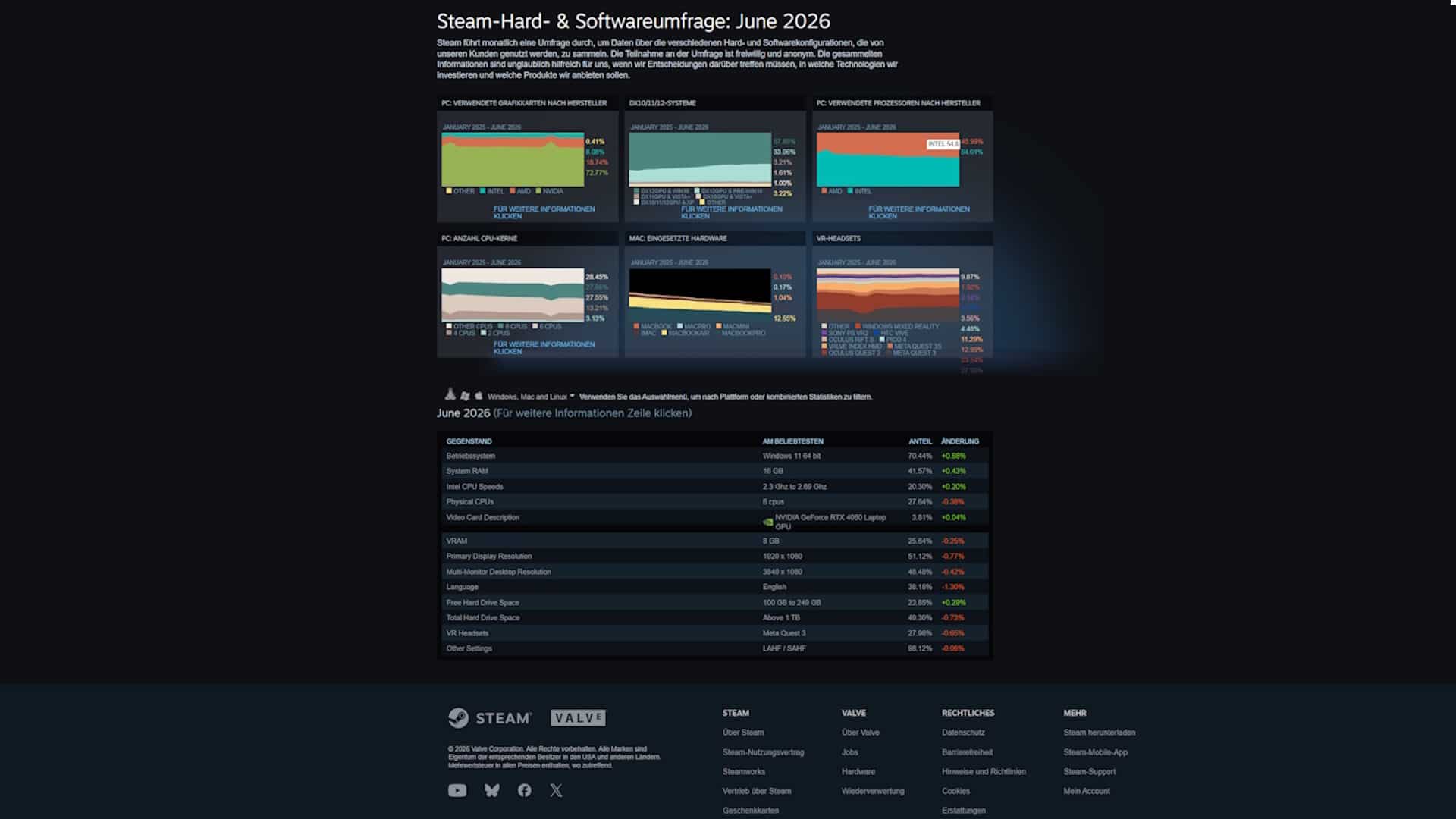Open Steam's YouTube channel icon
This screenshot has width=1456, height=819.
coord(457,790)
